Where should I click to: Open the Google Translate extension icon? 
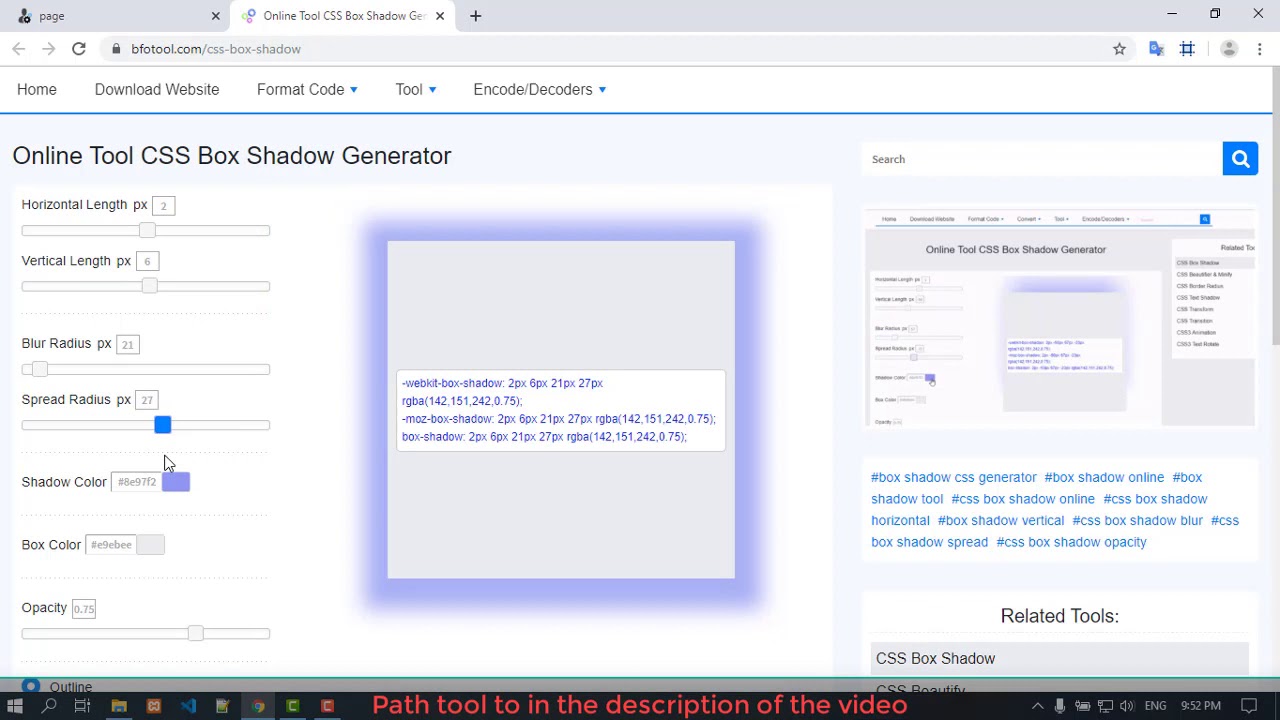[1157, 49]
